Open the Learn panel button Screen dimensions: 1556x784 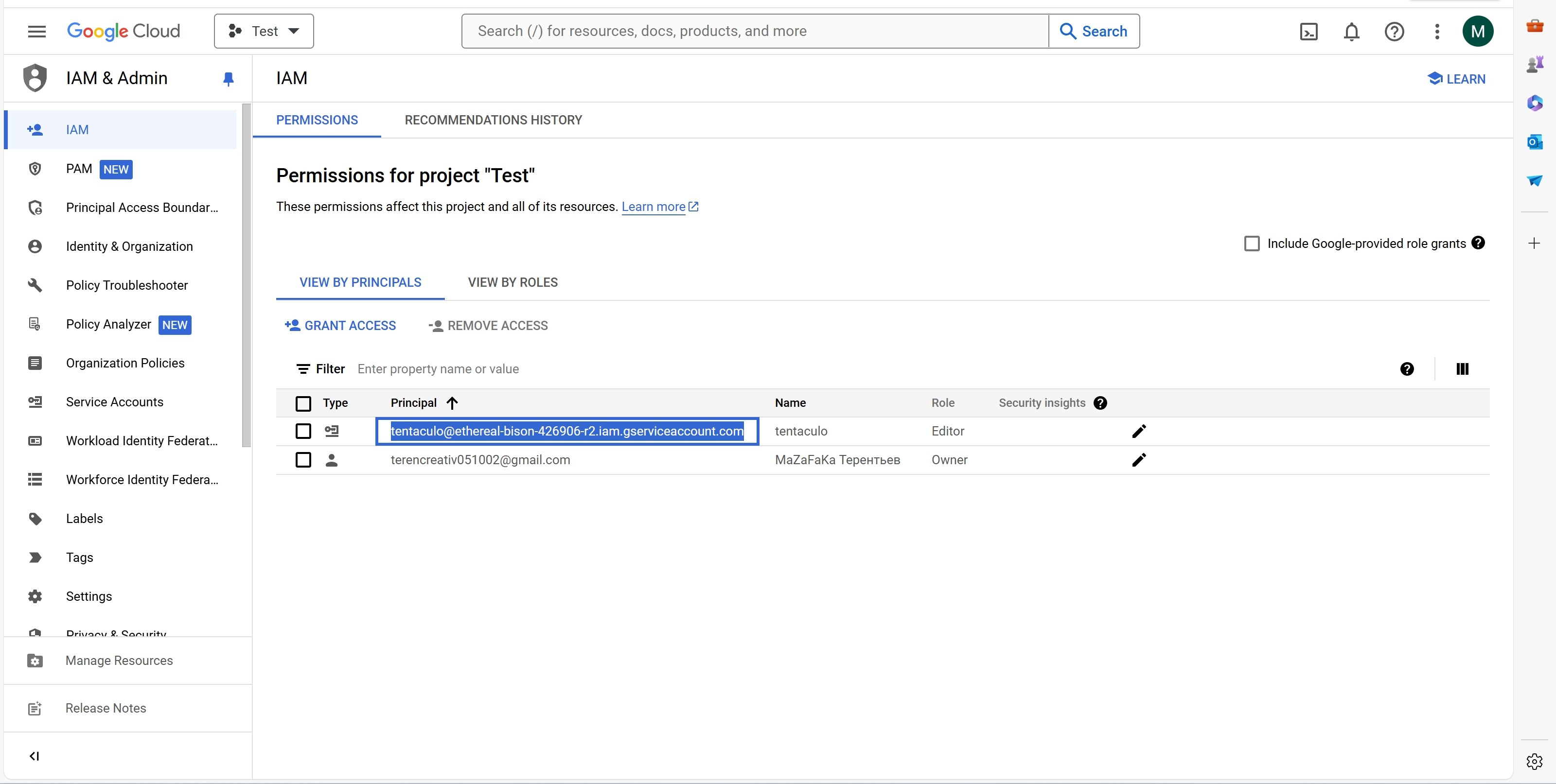pos(1456,79)
